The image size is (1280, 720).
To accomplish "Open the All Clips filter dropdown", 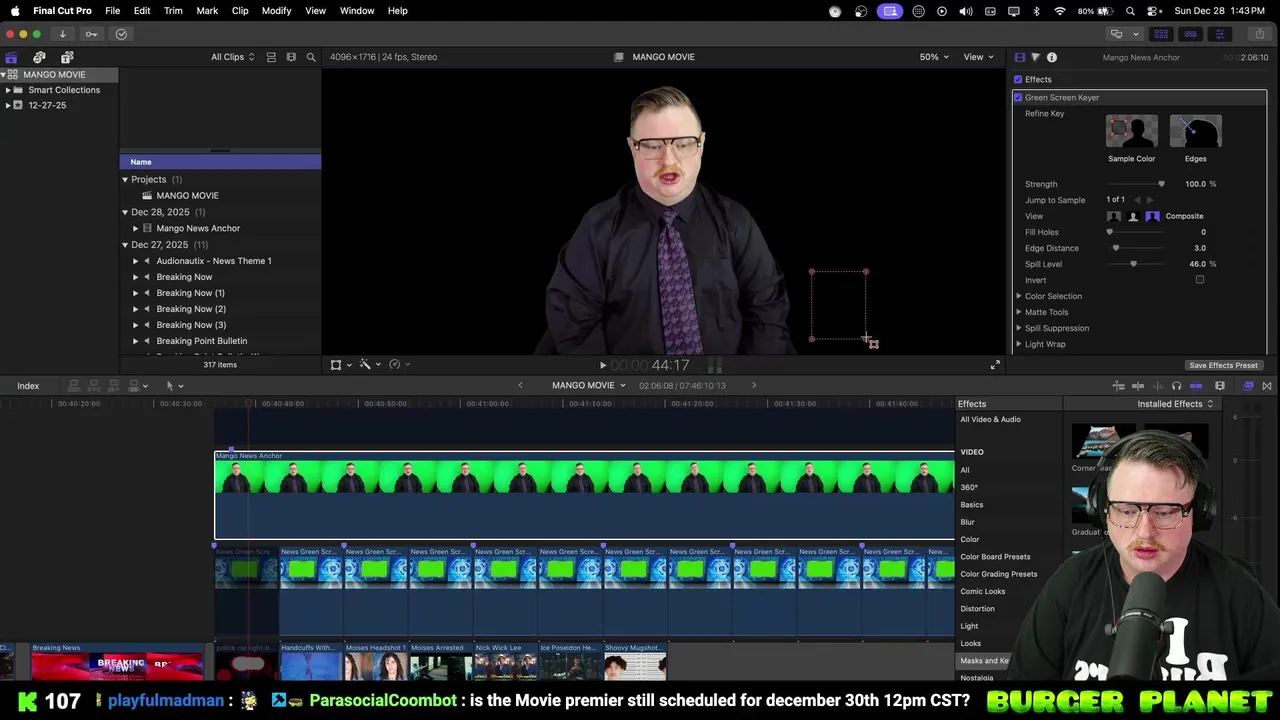I will tap(232, 57).
